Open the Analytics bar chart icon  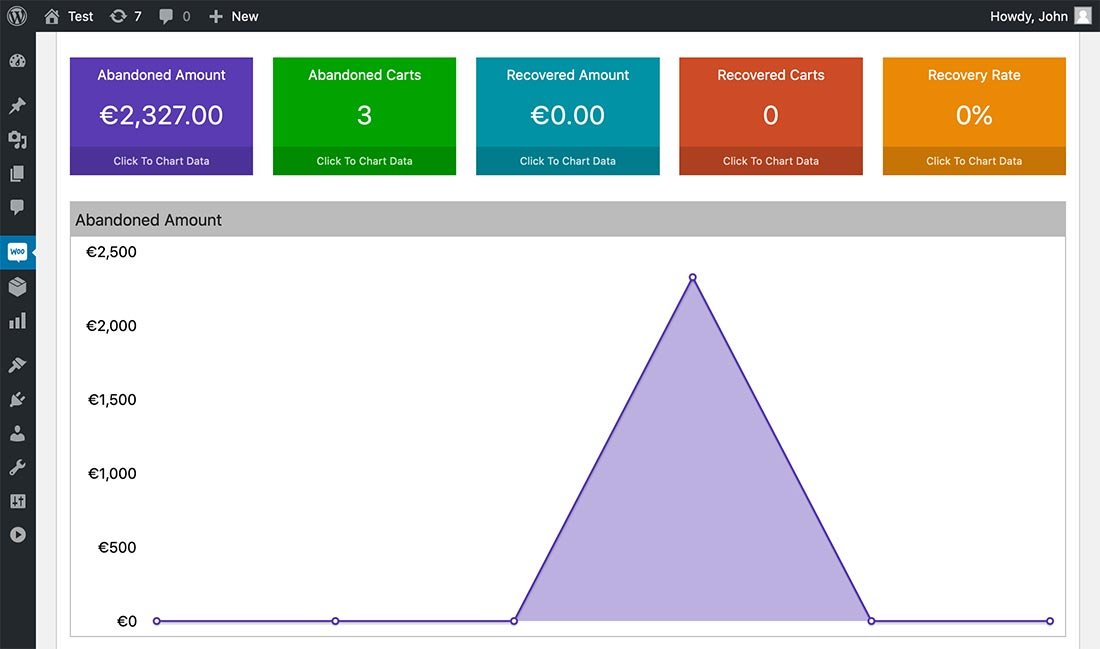coord(18,321)
